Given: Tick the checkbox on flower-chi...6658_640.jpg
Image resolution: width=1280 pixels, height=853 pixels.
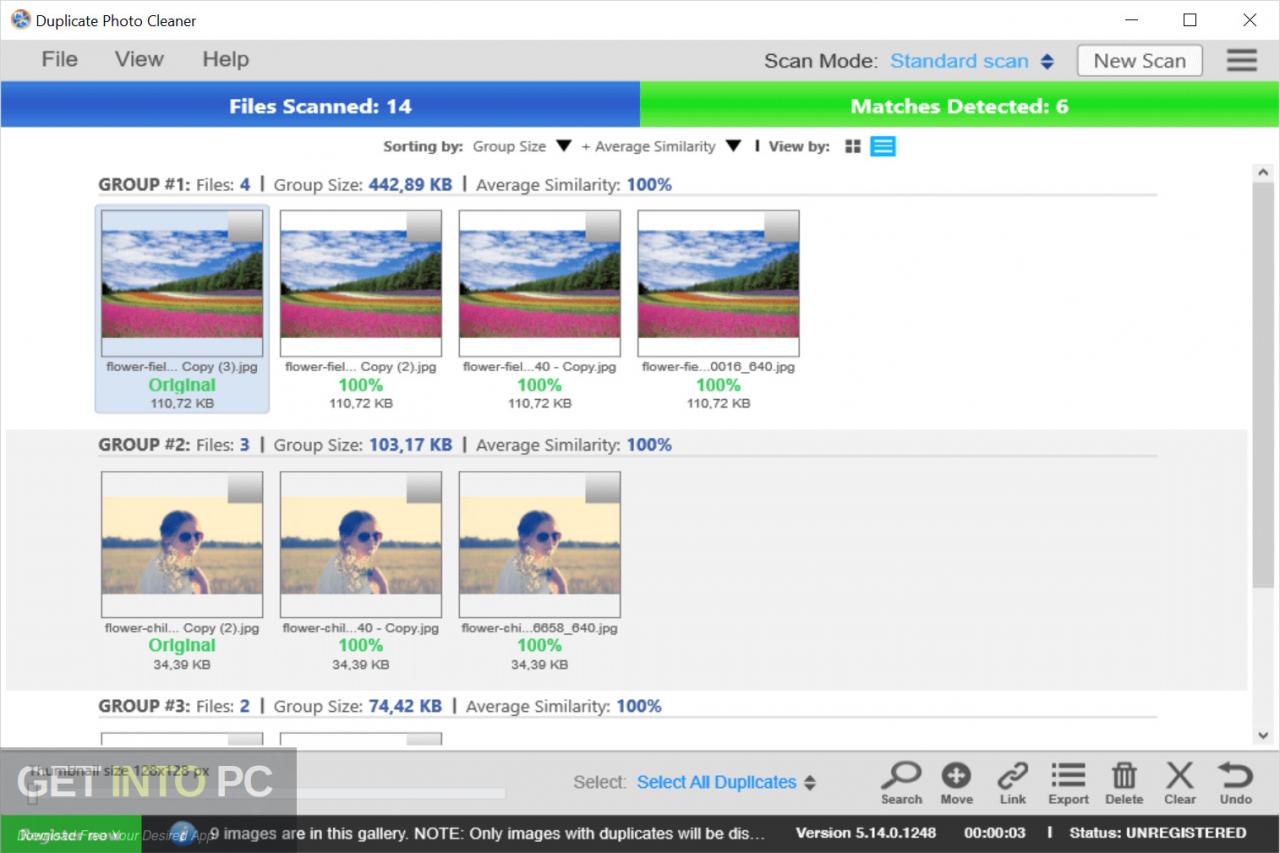Looking at the screenshot, I should coord(604,487).
